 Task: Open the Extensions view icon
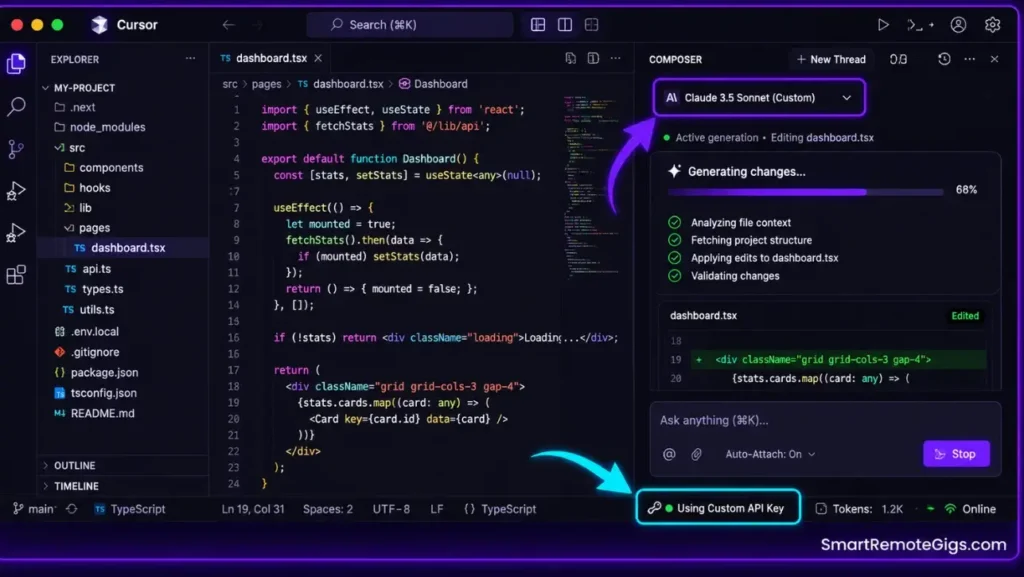coord(16,275)
